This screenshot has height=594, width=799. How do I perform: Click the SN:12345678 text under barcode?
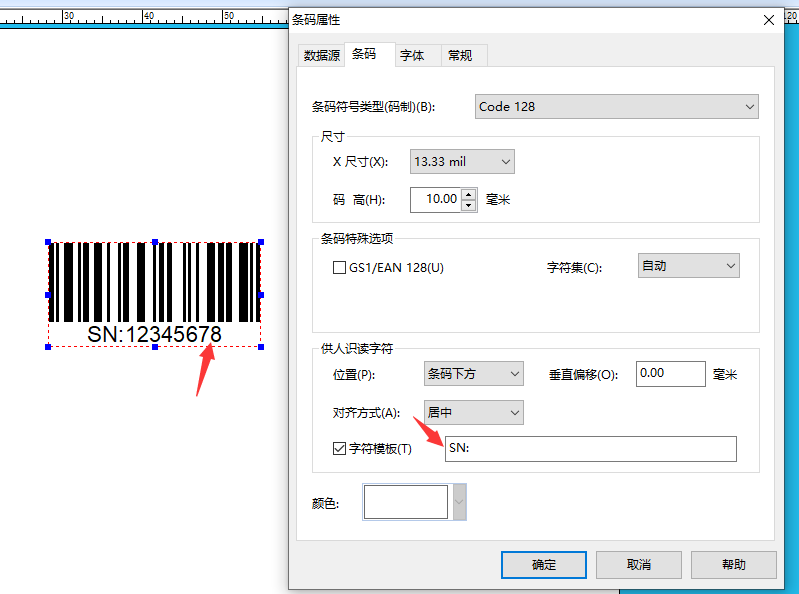[154, 335]
